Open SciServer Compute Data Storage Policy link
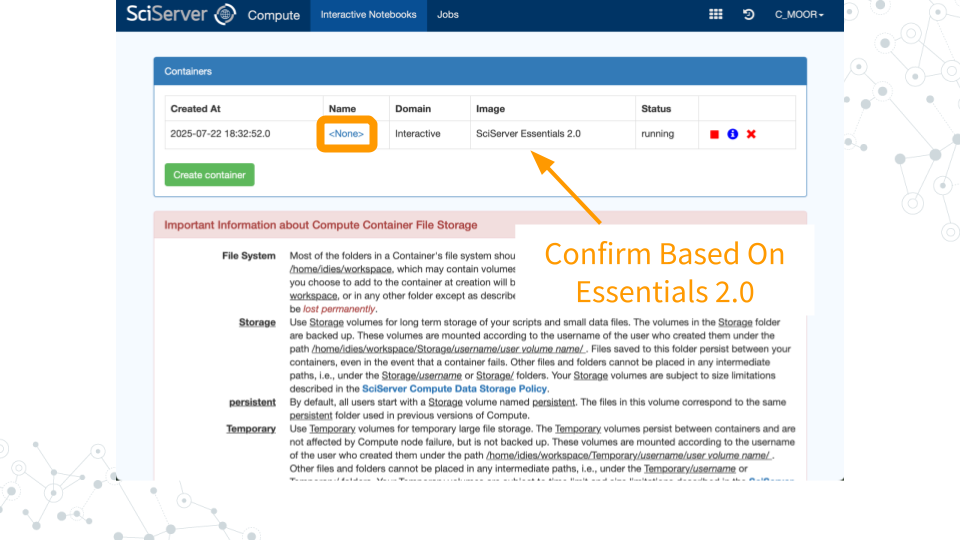The image size is (960, 540). 454,389
